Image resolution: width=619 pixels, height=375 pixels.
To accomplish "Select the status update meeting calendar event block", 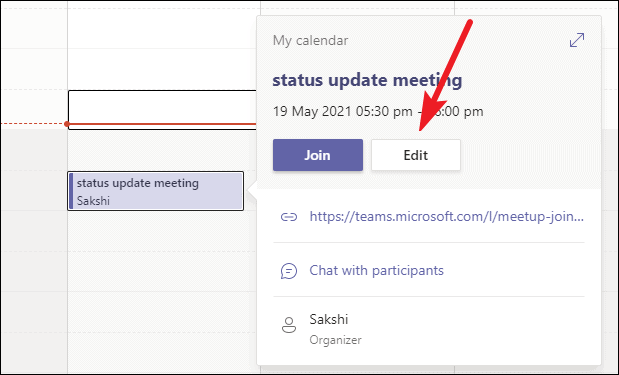I will (x=156, y=191).
